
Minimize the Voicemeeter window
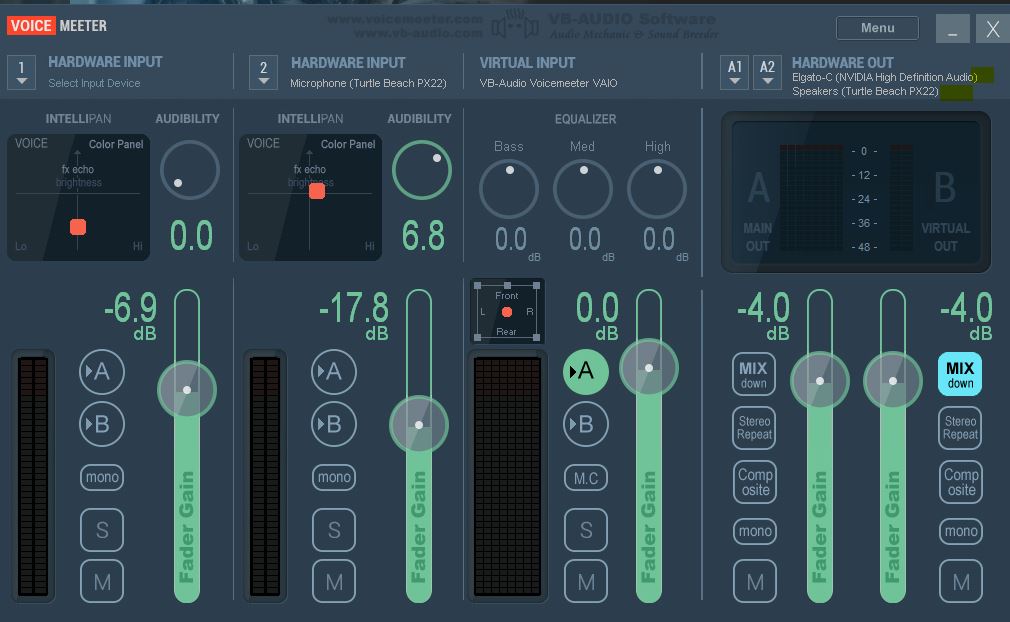tap(953, 28)
